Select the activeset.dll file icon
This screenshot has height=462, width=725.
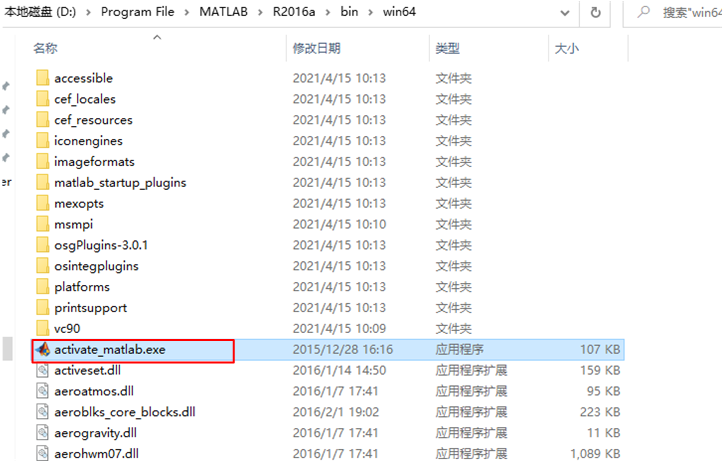(42, 370)
